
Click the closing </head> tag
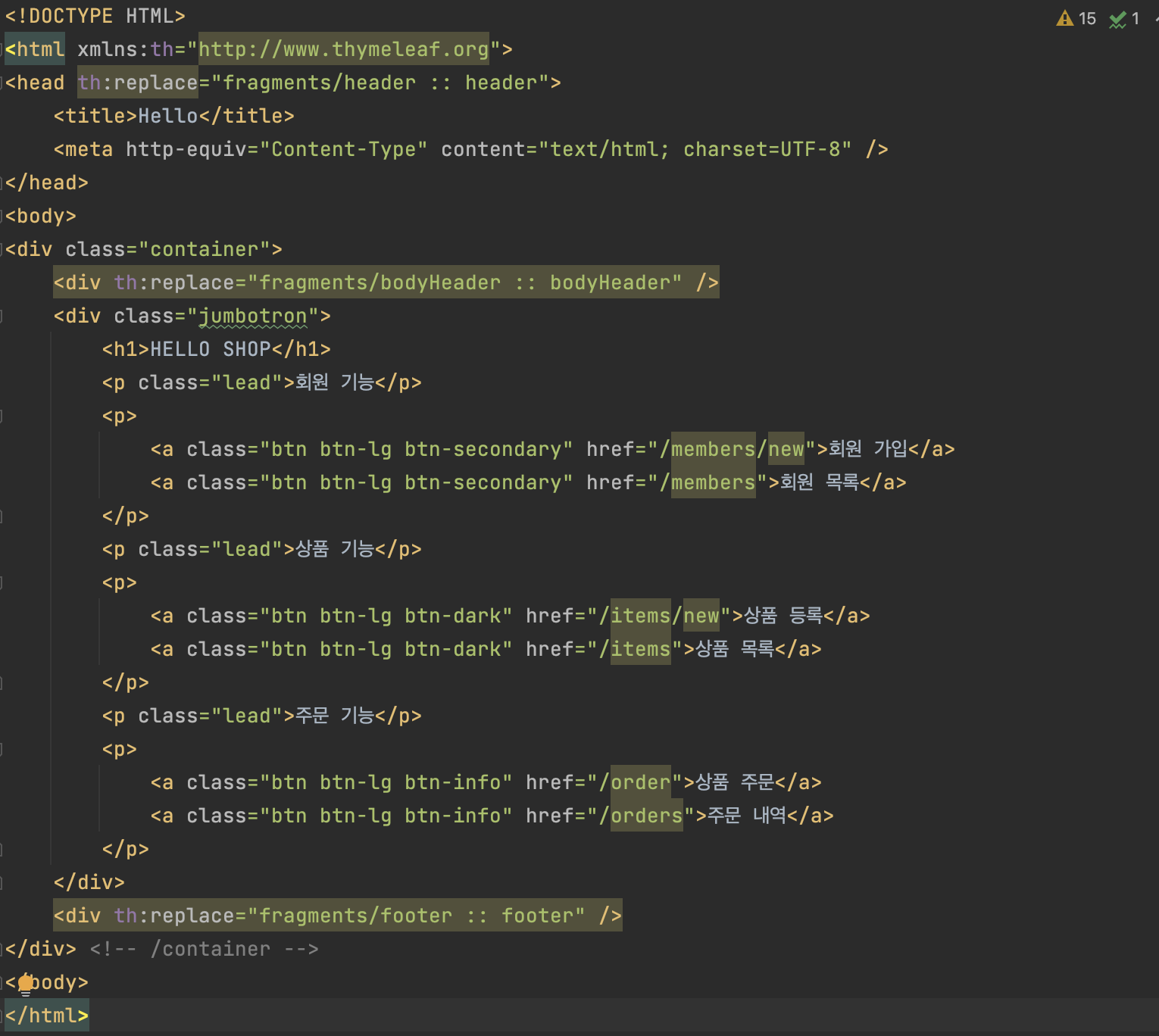click(x=47, y=183)
